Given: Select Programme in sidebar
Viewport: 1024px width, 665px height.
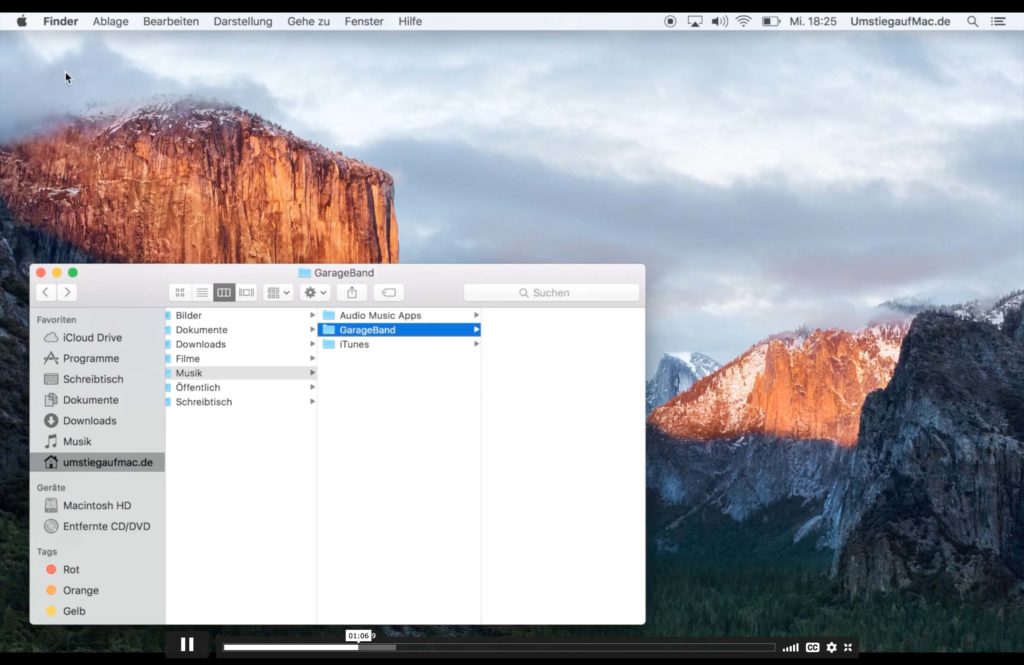Looking at the screenshot, I should [x=97, y=359].
